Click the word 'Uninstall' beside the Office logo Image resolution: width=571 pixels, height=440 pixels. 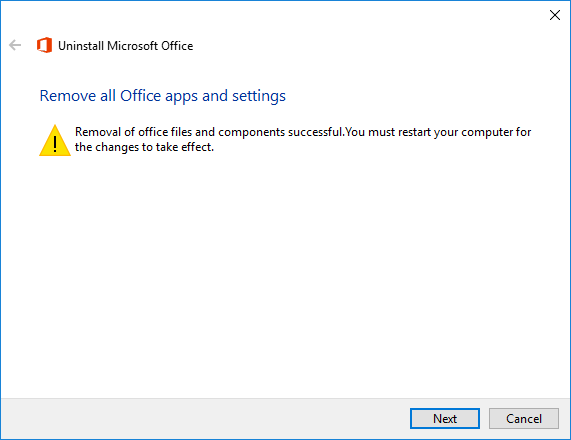click(81, 46)
